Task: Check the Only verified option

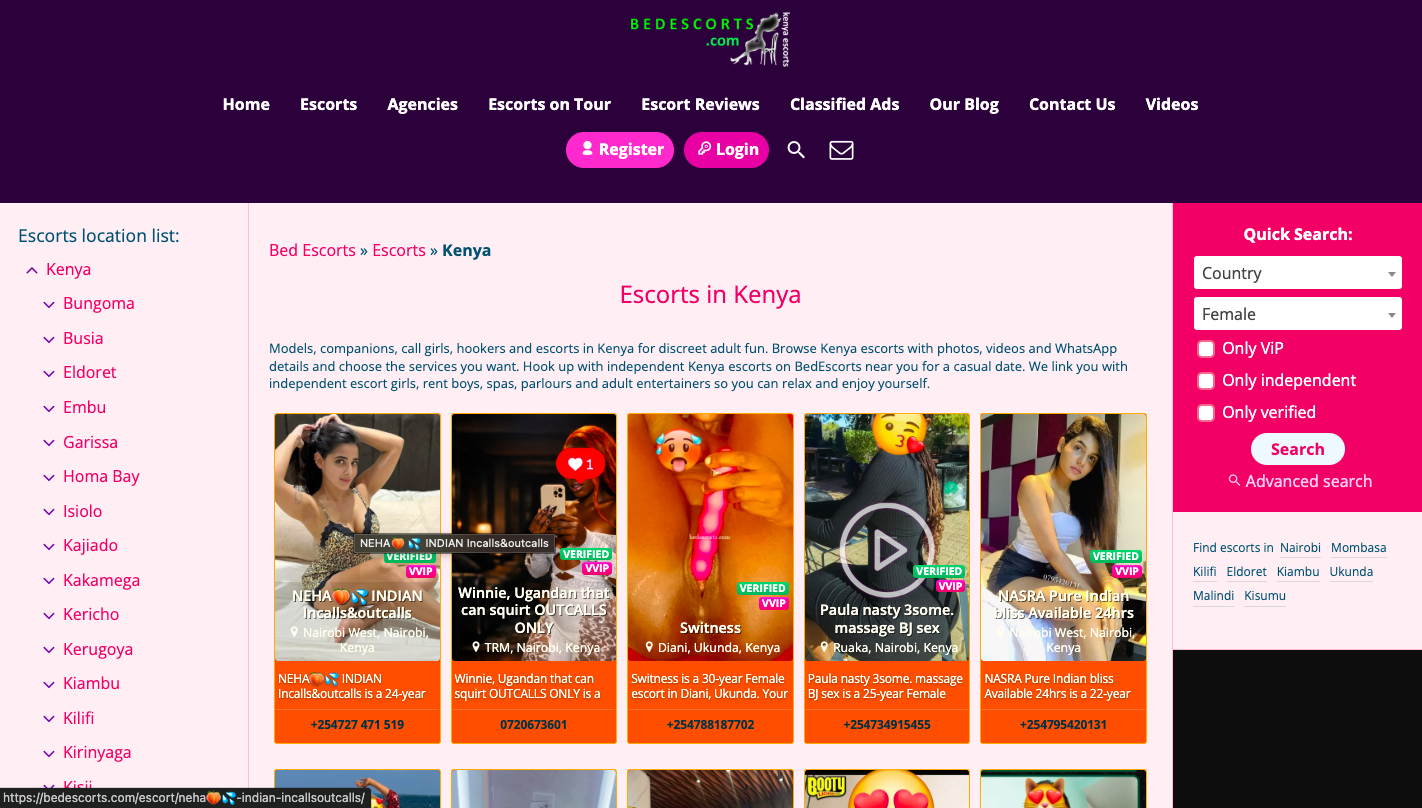Action: (x=1206, y=413)
